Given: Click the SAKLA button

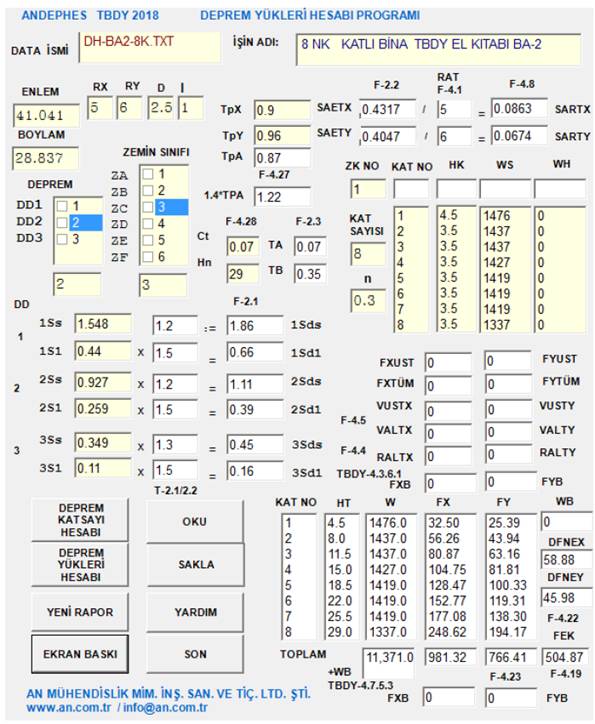Looking at the screenshot, I should click(195, 565).
